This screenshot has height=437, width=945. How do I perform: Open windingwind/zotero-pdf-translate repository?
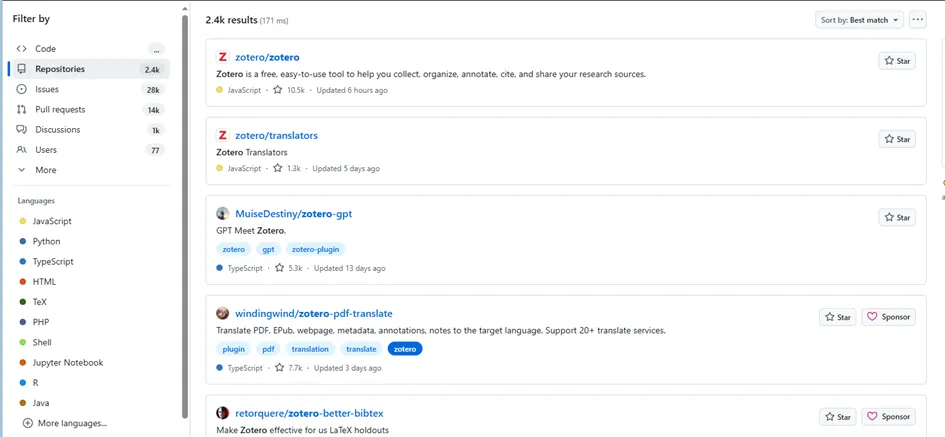pyautogui.click(x=313, y=313)
